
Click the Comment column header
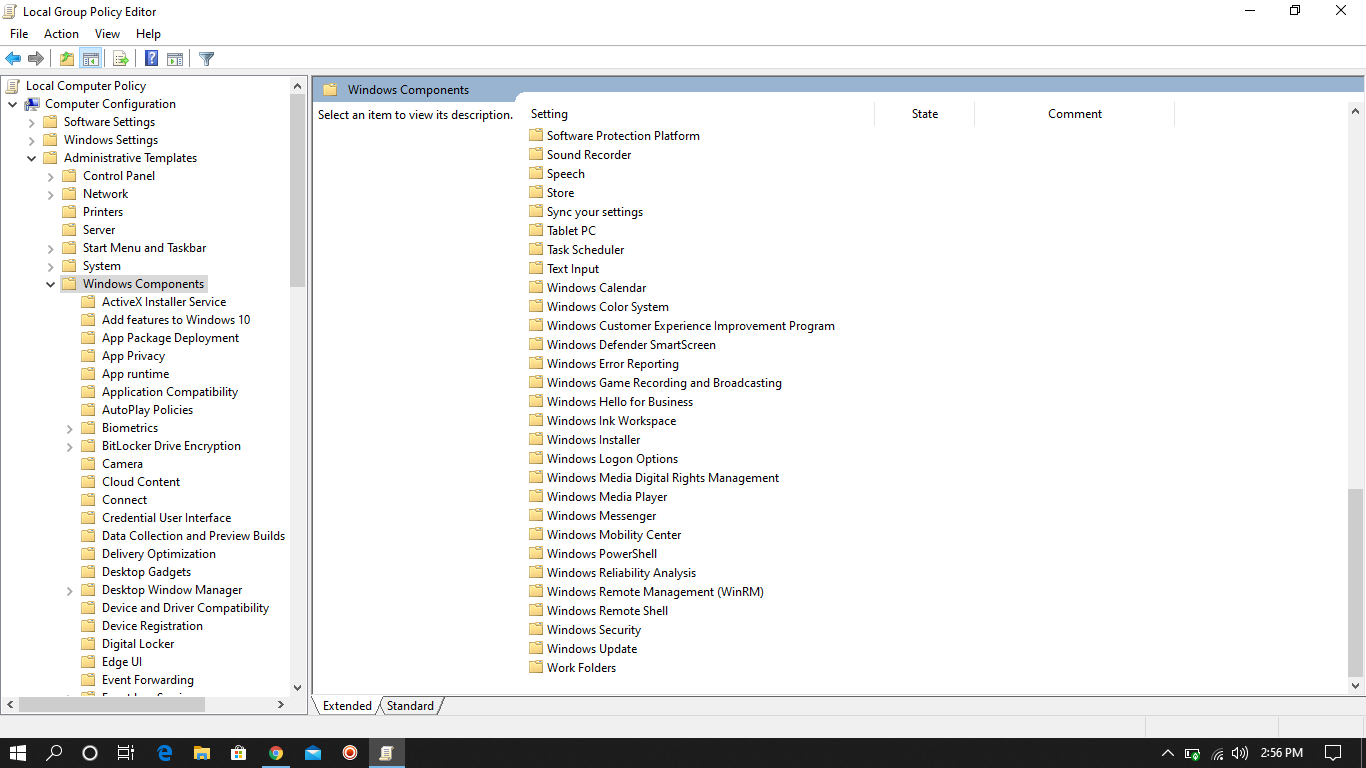1075,114
